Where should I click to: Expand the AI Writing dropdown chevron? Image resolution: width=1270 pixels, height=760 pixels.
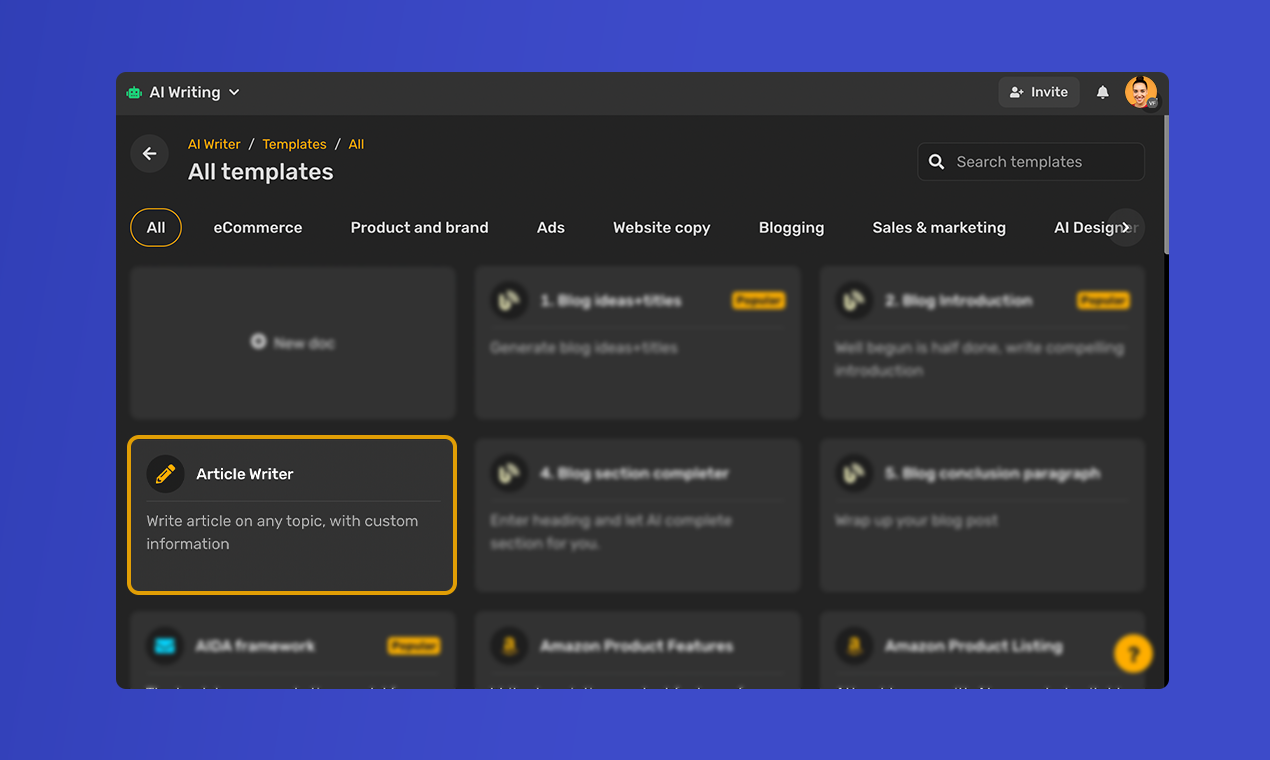[234, 93]
